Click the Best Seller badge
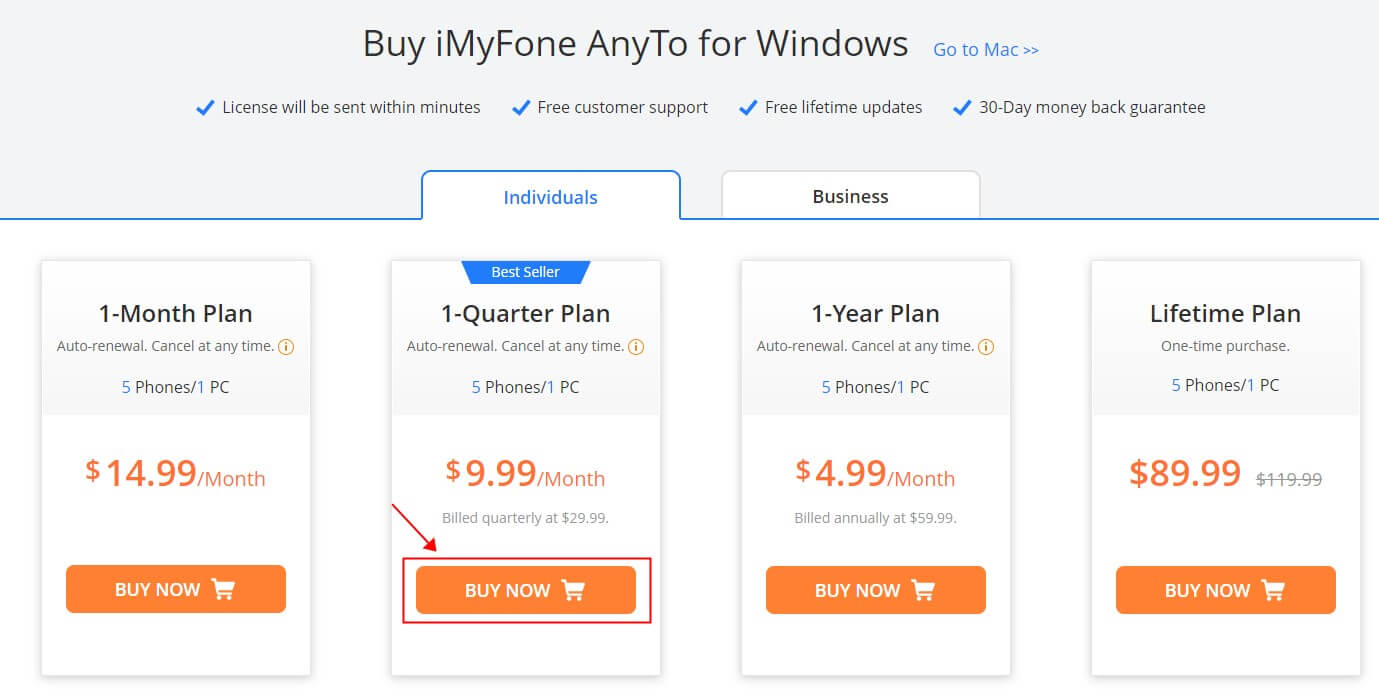The height and width of the screenshot is (698, 1379). coord(526,272)
